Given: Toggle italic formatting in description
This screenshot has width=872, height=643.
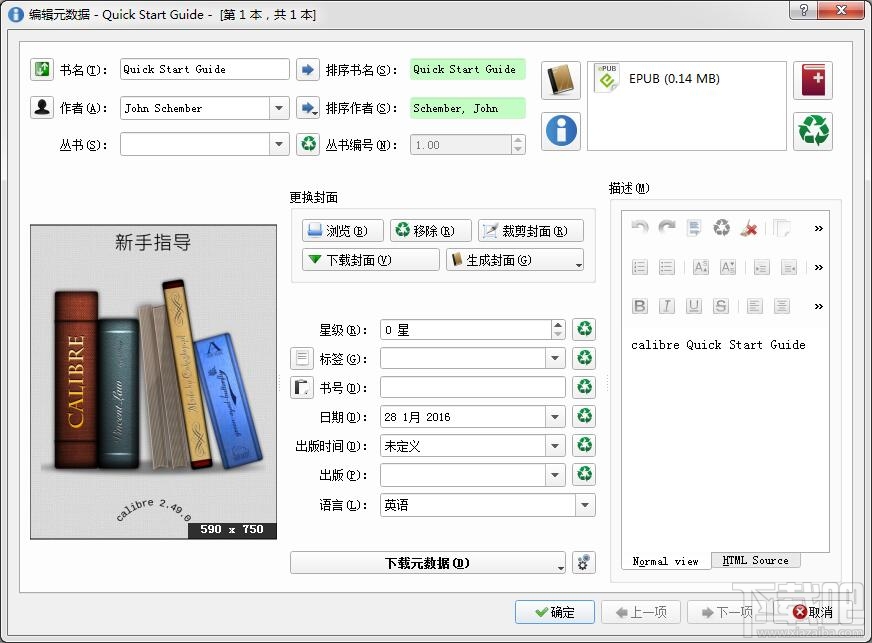Looking at the screenshot, I should (x=666, y=306).
